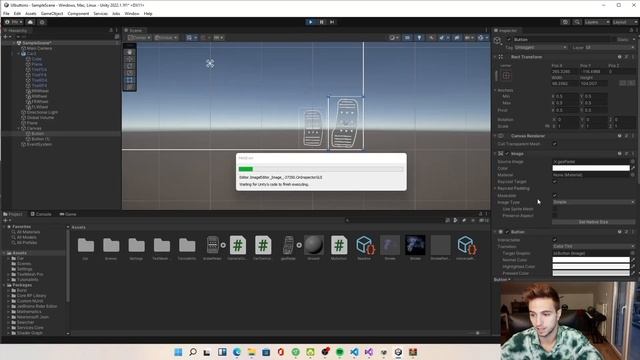Click the Pause button in the toolbar
This screenshot has height=360, width=640.
coord(322,22)
